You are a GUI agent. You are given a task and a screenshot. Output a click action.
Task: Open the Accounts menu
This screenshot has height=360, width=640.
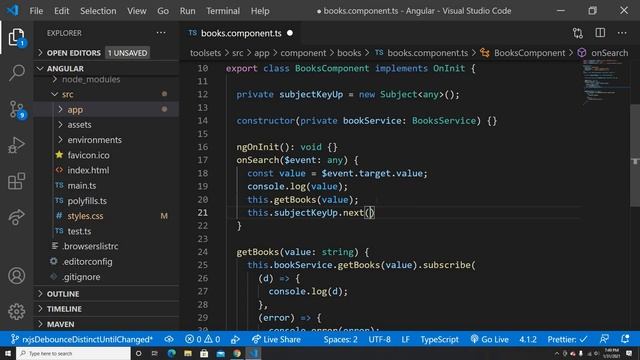(x=16, y=276)
